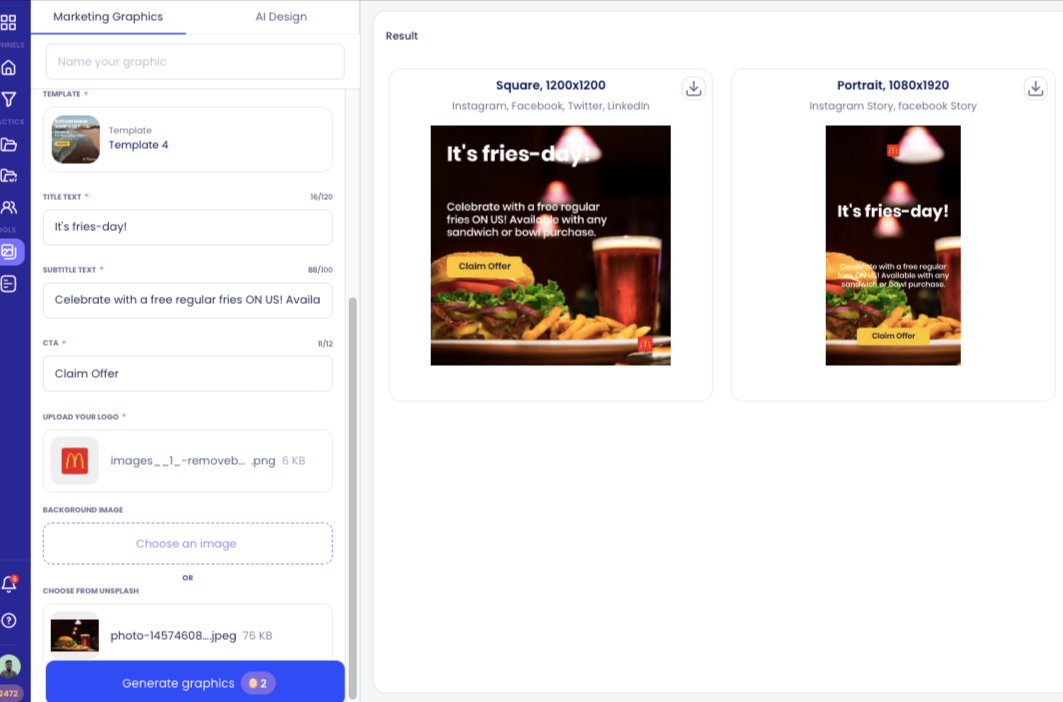Viewport: 1063px width, 702px height.
Task: Click the left panel vertical scrollbar
Action: (x=353, y=499)
